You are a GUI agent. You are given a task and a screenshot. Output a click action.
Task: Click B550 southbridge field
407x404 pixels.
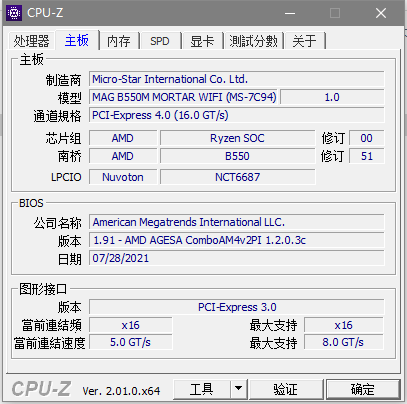click(237, 156)
